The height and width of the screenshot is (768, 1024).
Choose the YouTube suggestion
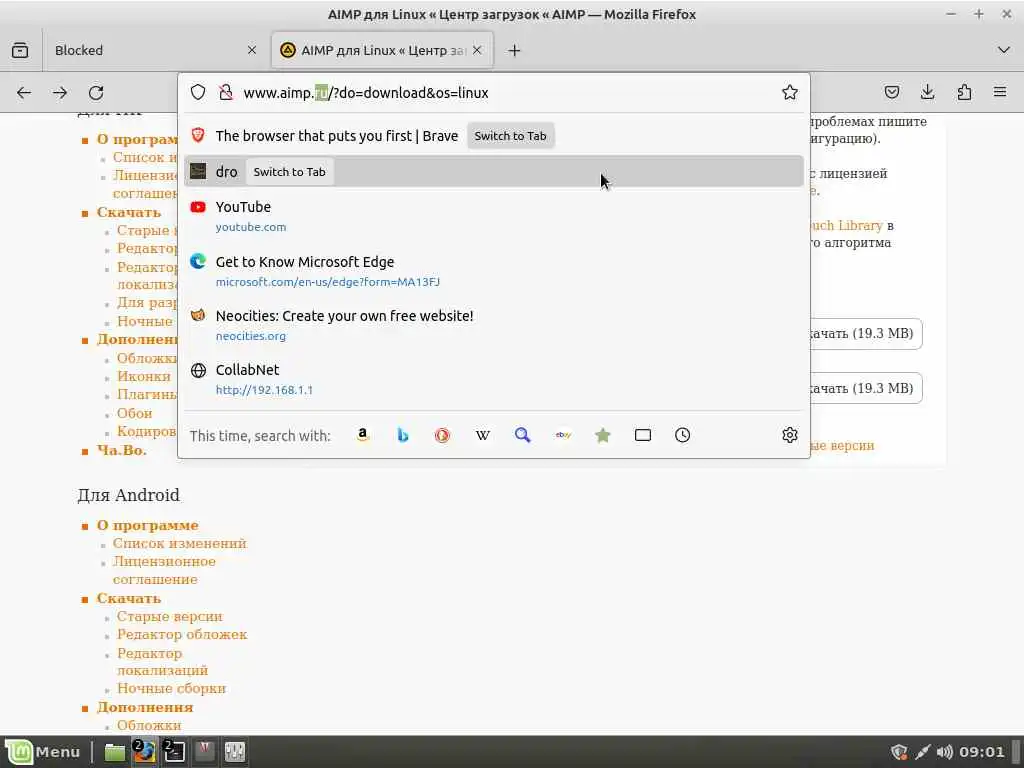494,216
